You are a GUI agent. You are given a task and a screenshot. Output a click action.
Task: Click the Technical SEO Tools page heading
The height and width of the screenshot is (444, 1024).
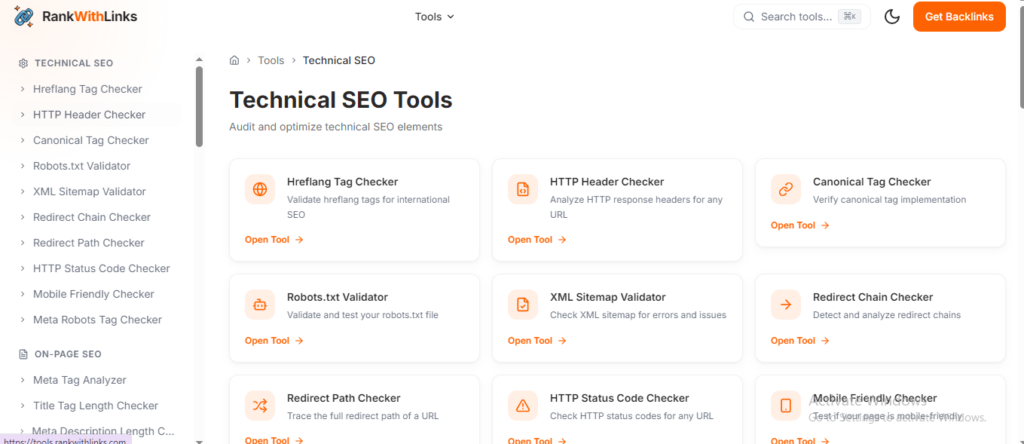[x=341, y=100]
